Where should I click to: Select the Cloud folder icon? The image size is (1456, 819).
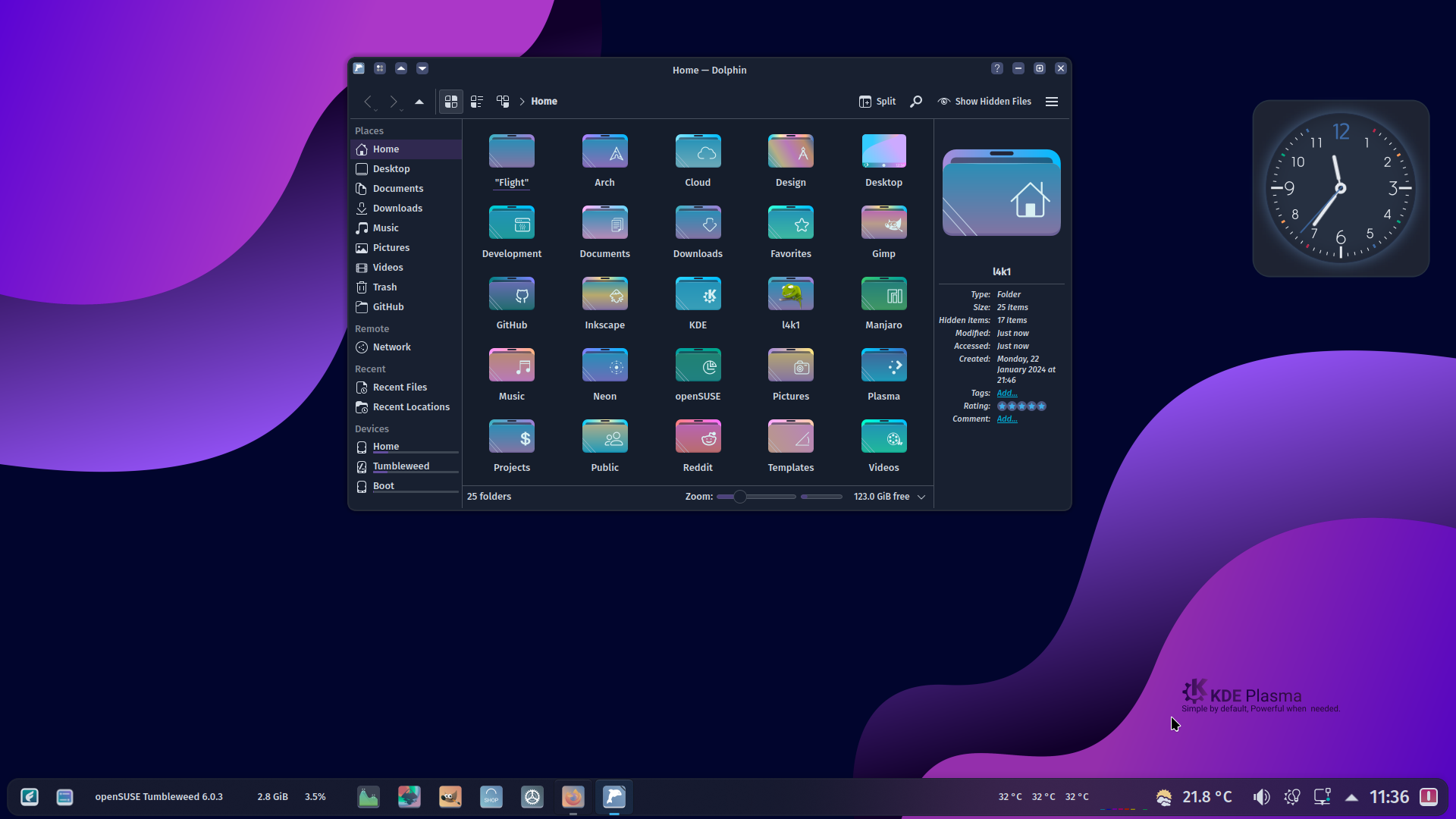pos(698,152)
